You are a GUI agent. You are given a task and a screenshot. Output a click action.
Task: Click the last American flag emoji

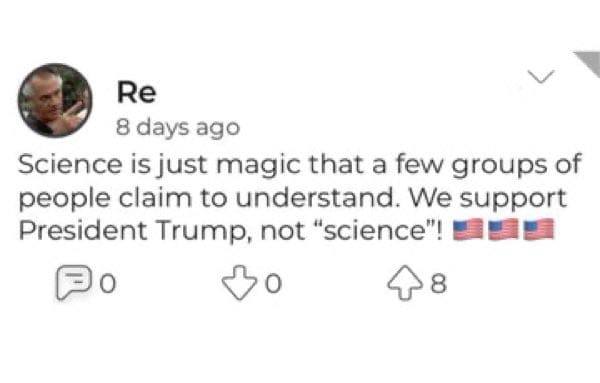tap(539, 230)
